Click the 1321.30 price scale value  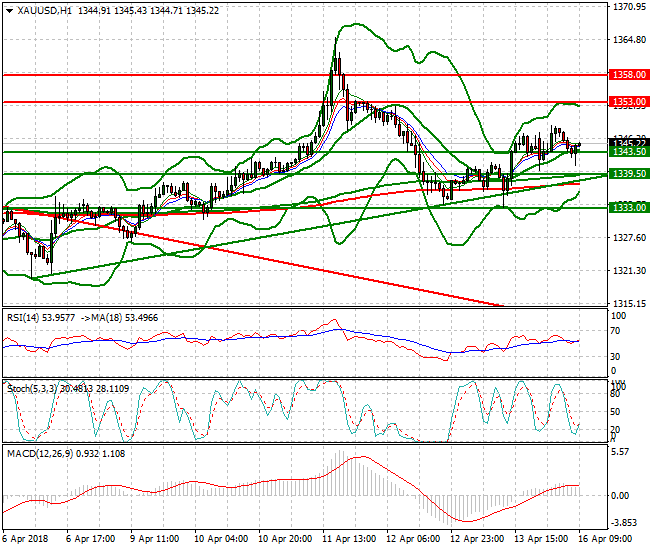coord(629,271)
